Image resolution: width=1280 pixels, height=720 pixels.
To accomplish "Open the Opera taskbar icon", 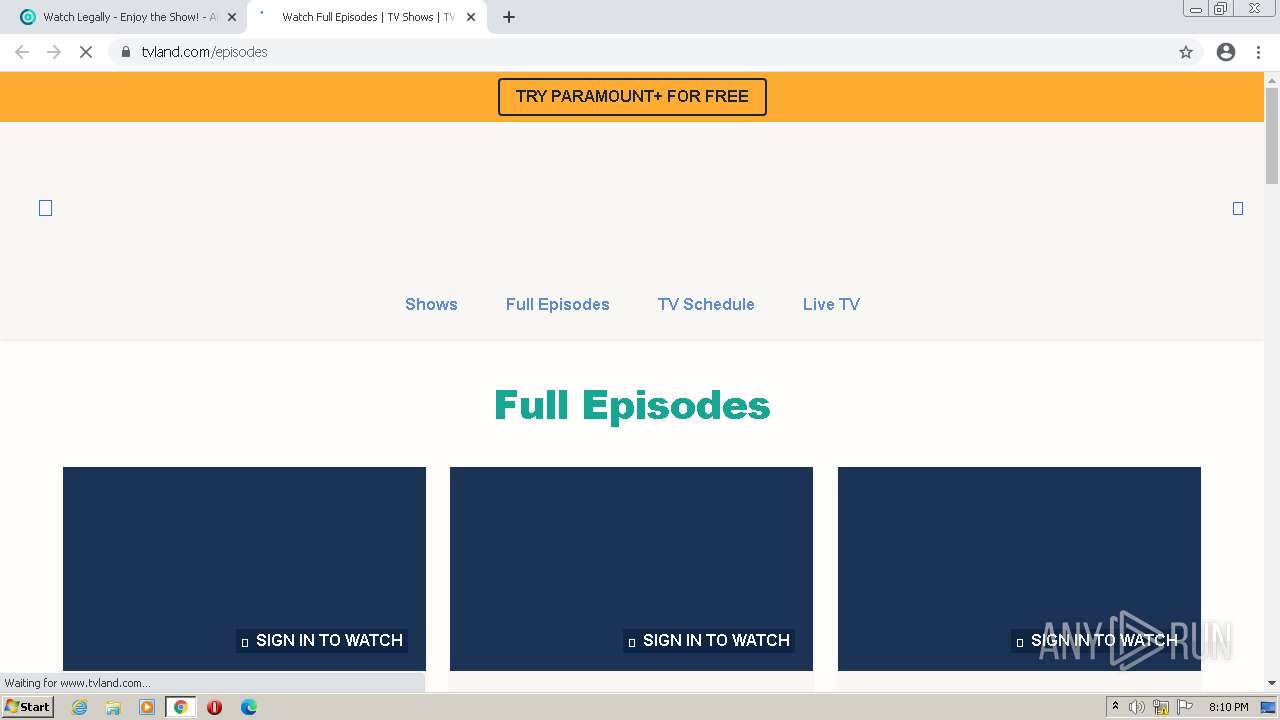I will tap(214, 707).
